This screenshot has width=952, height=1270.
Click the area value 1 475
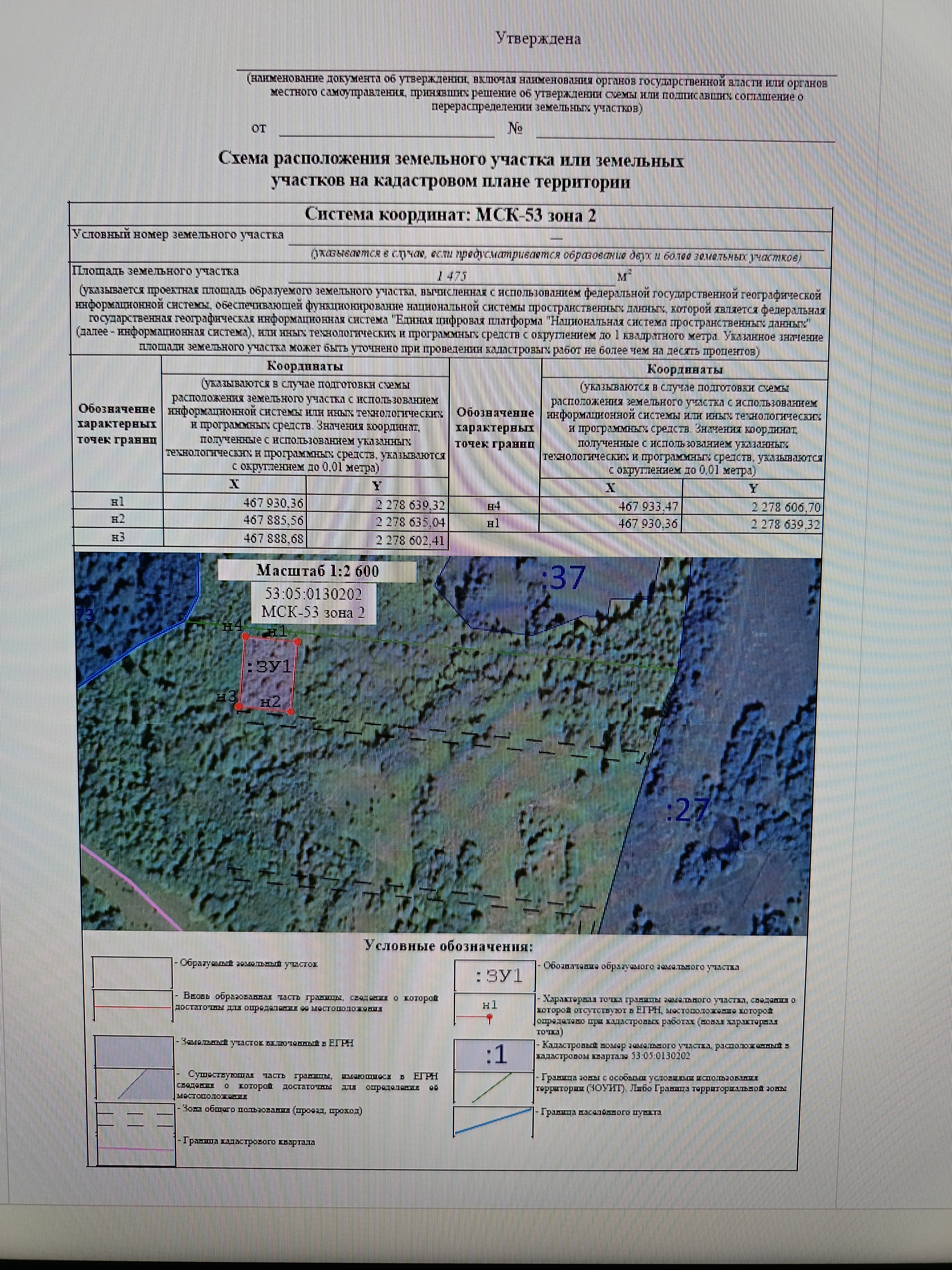(452, 276)
